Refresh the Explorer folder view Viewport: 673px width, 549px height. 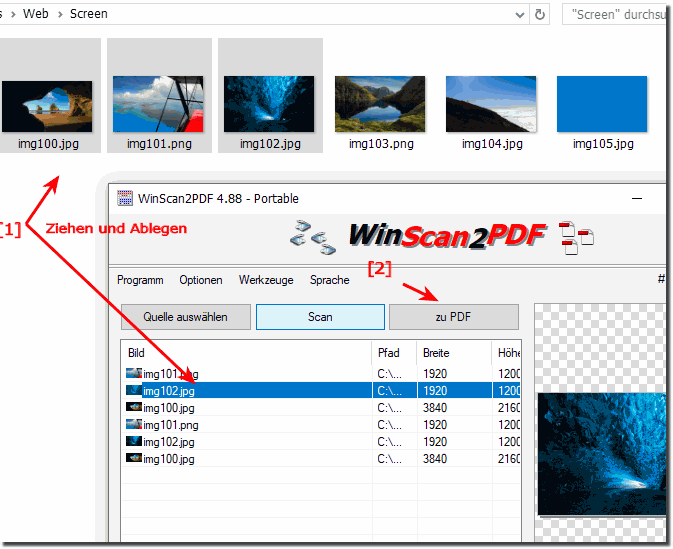(540, 15)
